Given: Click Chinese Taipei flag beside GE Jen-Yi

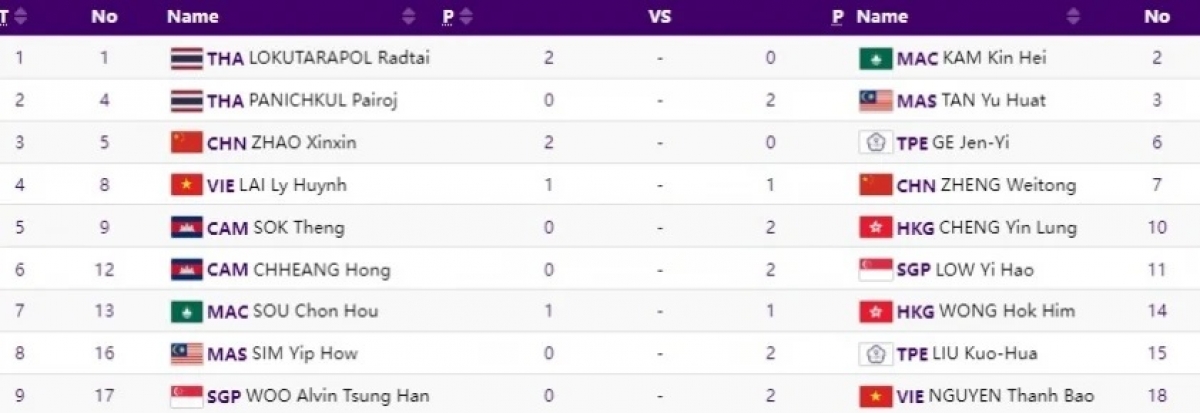Looking at the screenshot, I should click(876, 142).
